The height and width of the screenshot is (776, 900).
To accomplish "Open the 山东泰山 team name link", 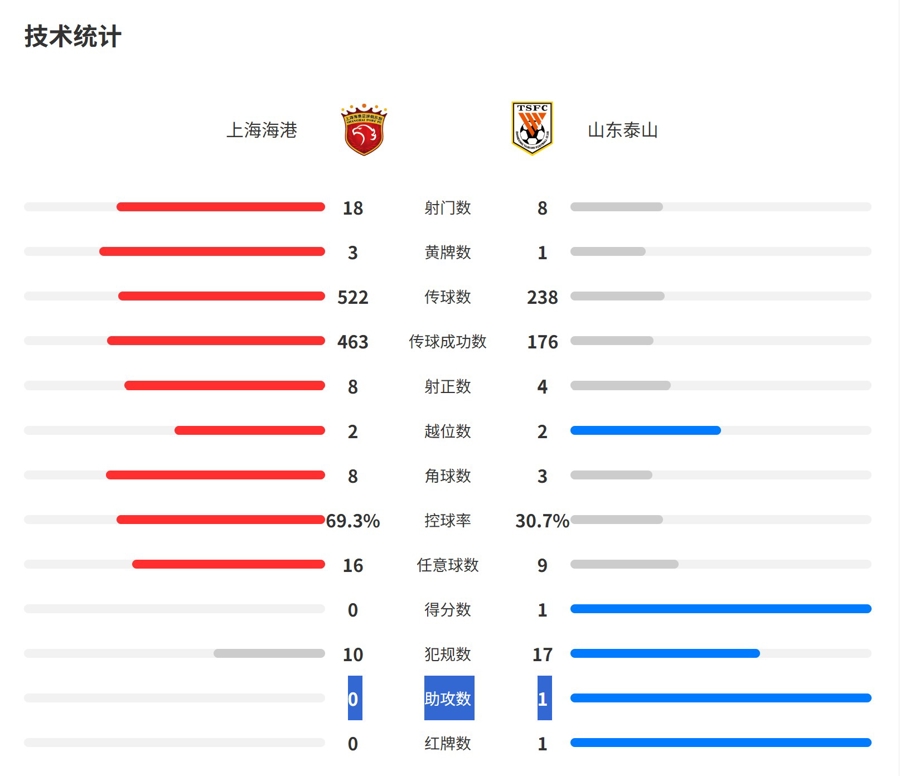I will [x=623, y=130].
